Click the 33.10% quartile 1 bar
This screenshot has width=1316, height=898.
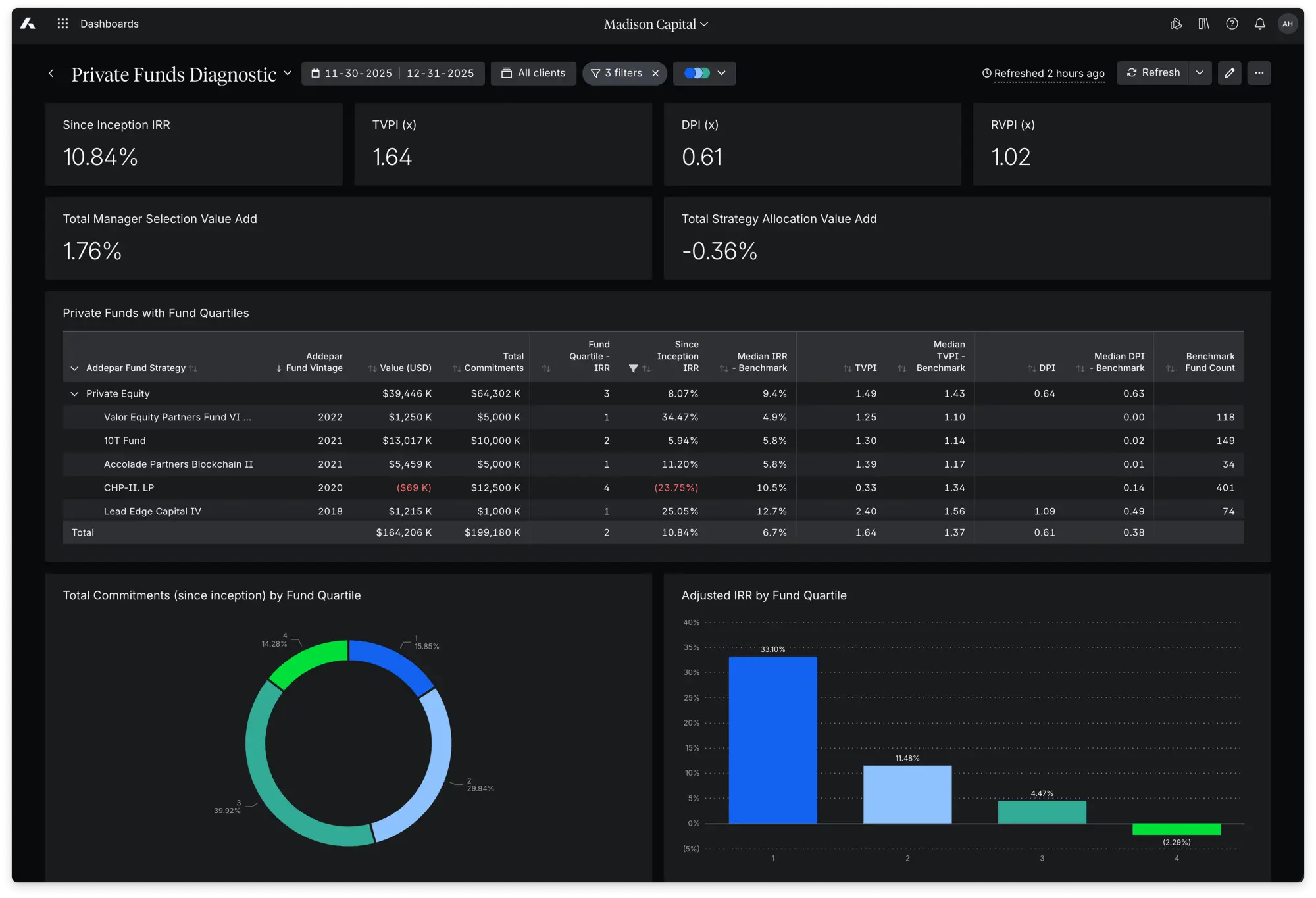pyautogui.click(x=772, y=740)
